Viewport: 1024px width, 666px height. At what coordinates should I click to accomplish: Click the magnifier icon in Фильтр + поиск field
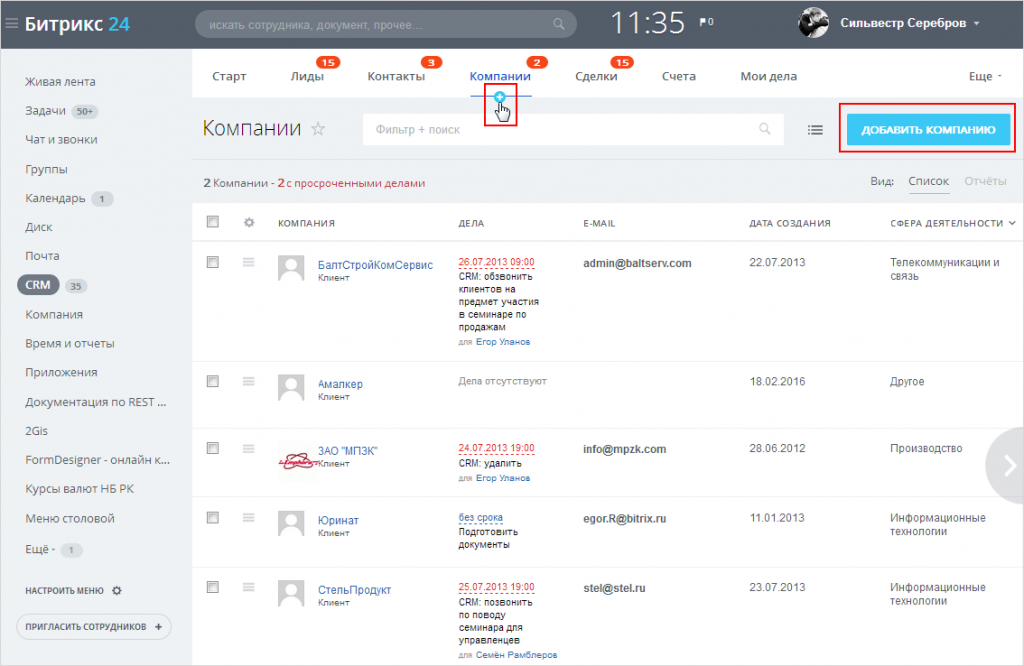point(765,129)
